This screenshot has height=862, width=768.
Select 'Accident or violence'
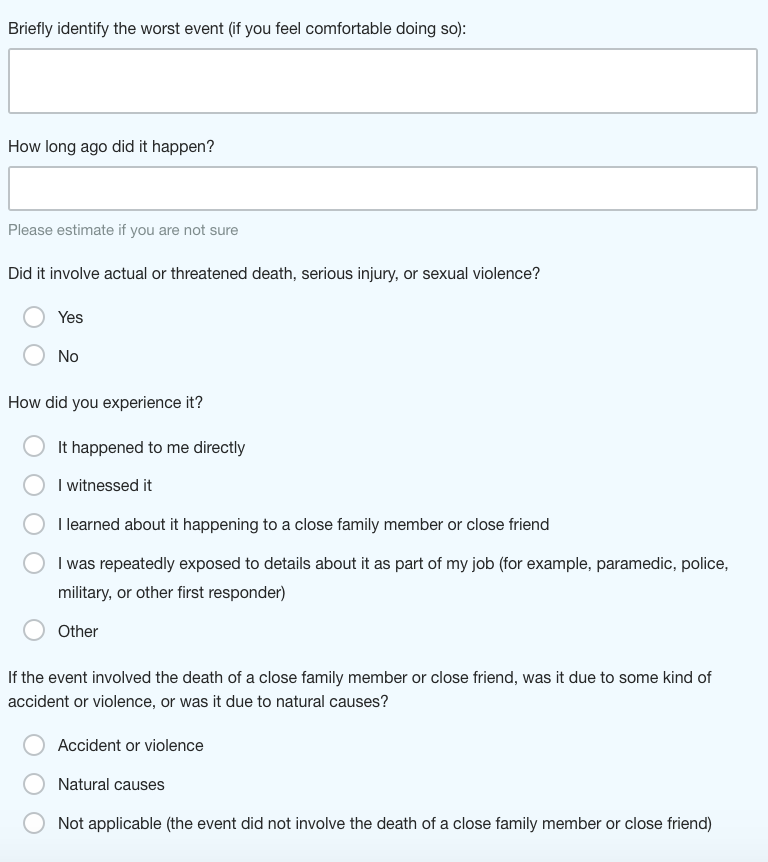pos(34,745)
